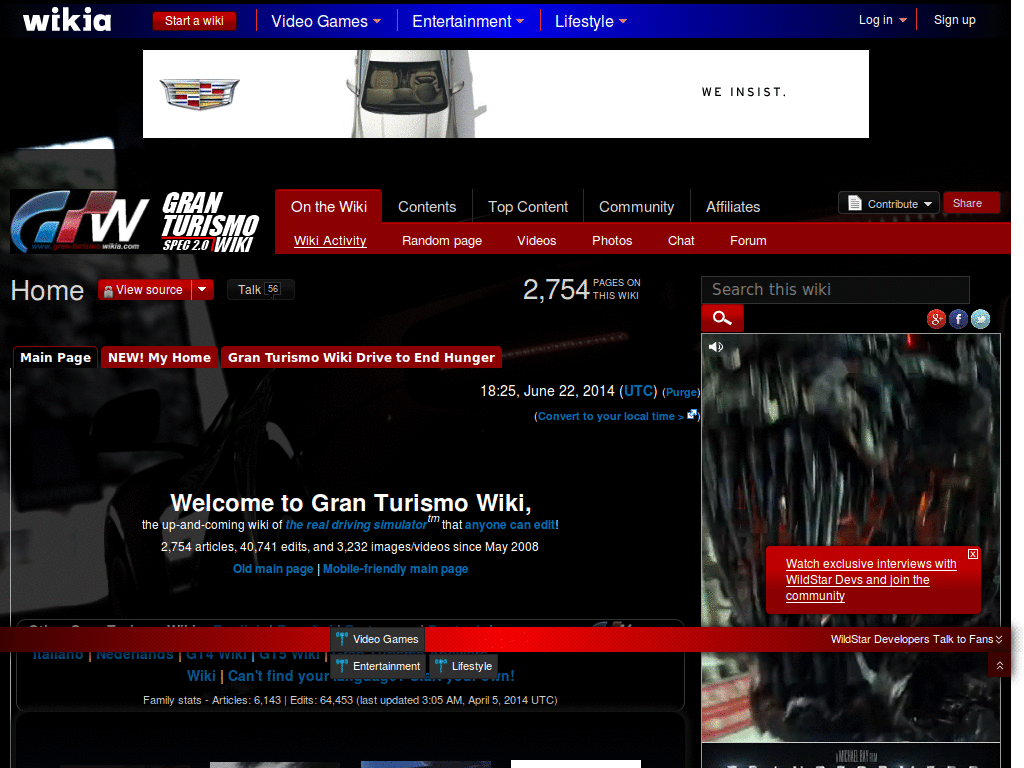Open the Talk page button
Screen dimensions: 1024x768
click(x=260, y=289)
